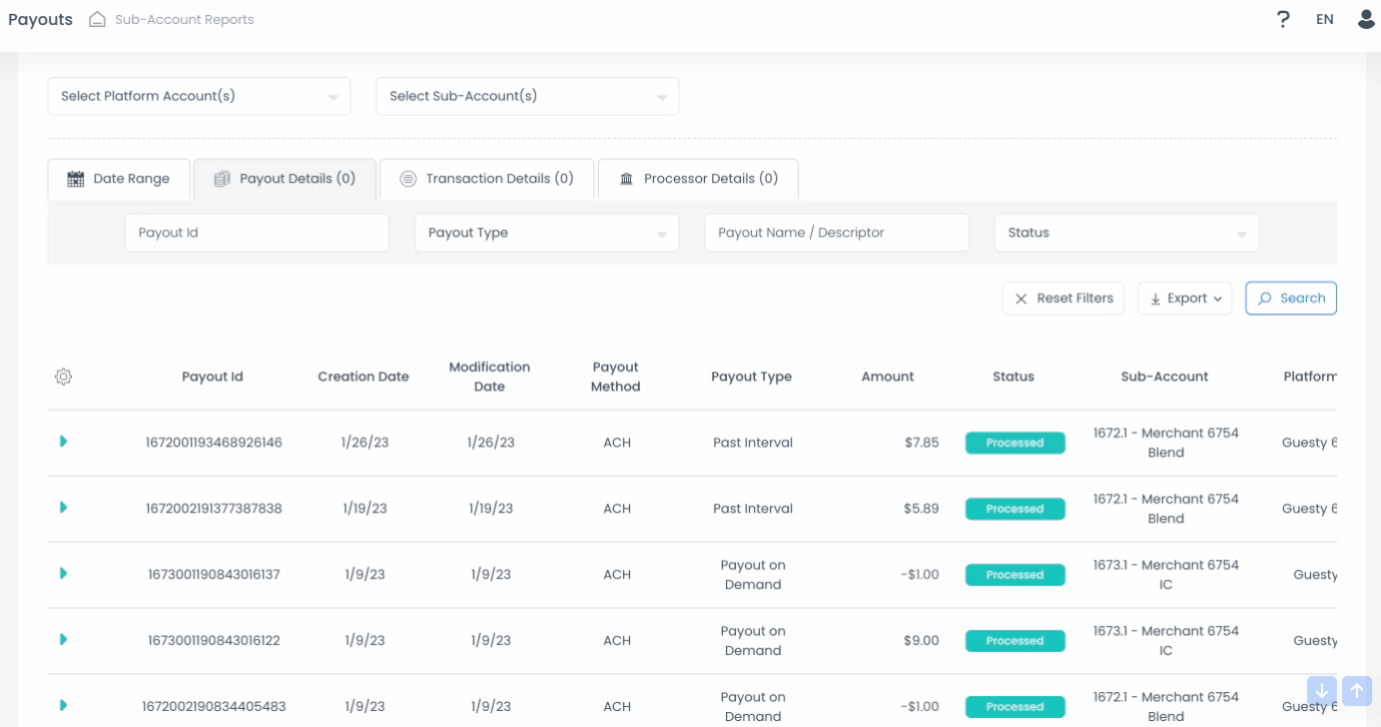This screenshot has height=727, width=1381.
Task: Expand payout row 1672002191377387838
Action: click(63, 507)
